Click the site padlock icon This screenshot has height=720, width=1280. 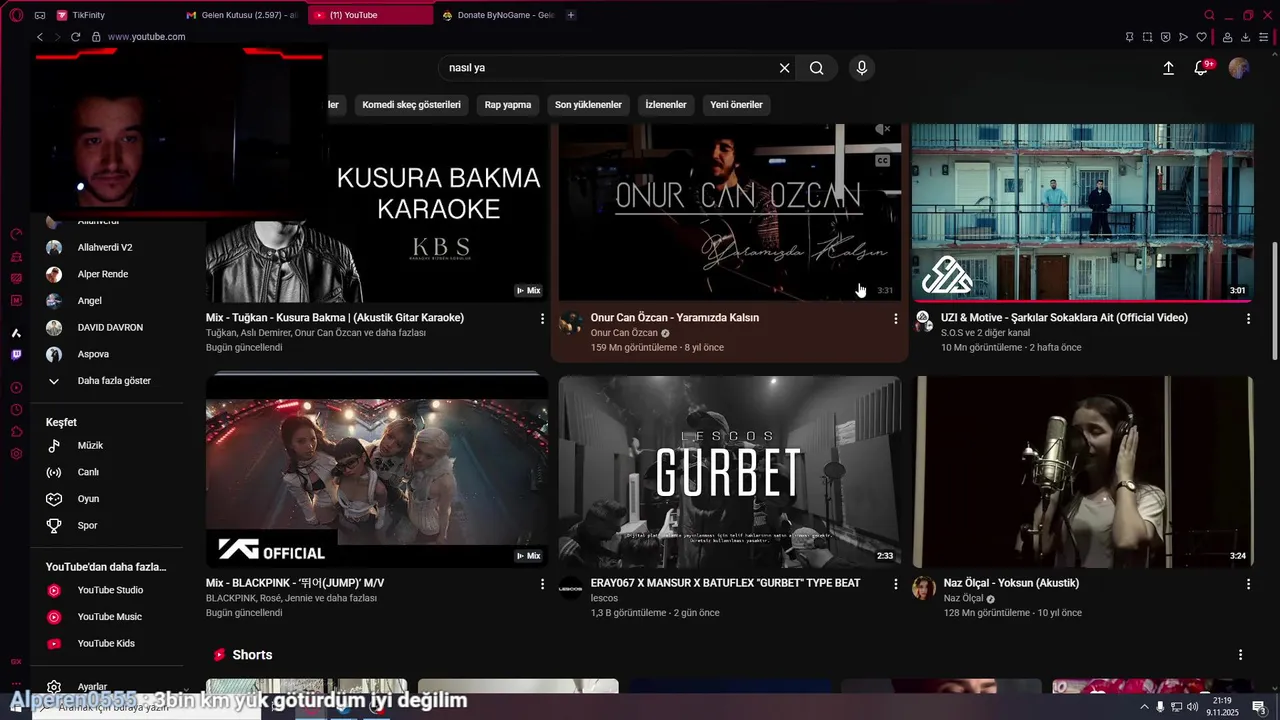[x=96, y=37]
